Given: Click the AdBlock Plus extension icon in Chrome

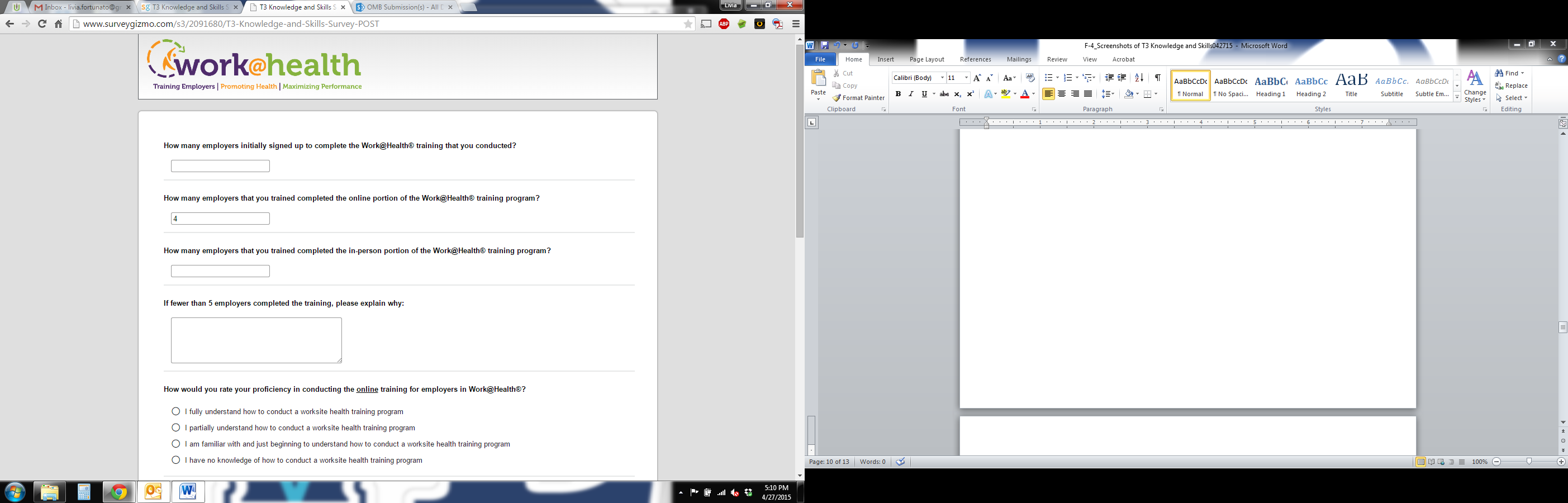Looking at the screenshot, I should click(x=724, y=23).
